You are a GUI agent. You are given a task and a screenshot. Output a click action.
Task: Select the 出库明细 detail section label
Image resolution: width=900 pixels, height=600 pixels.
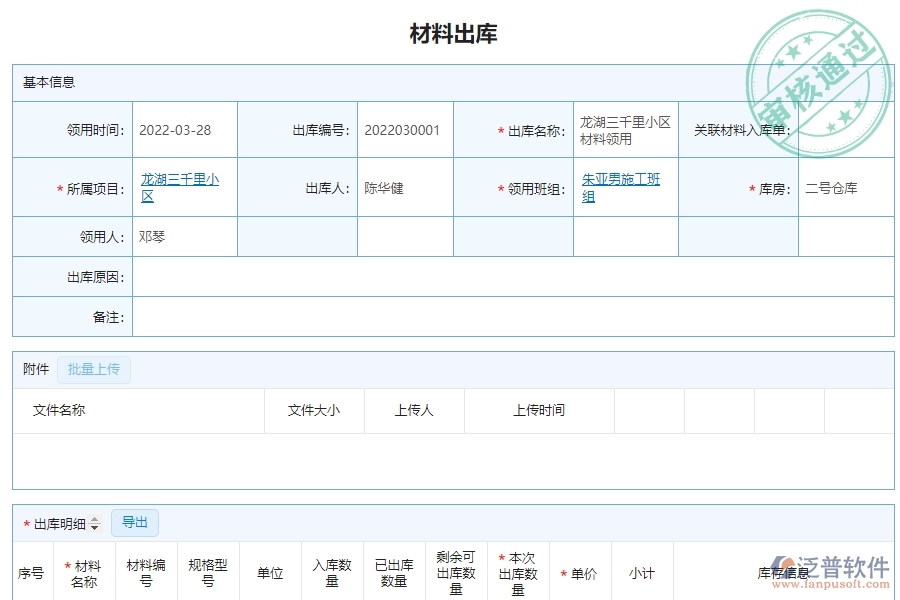tap(58, 522)
